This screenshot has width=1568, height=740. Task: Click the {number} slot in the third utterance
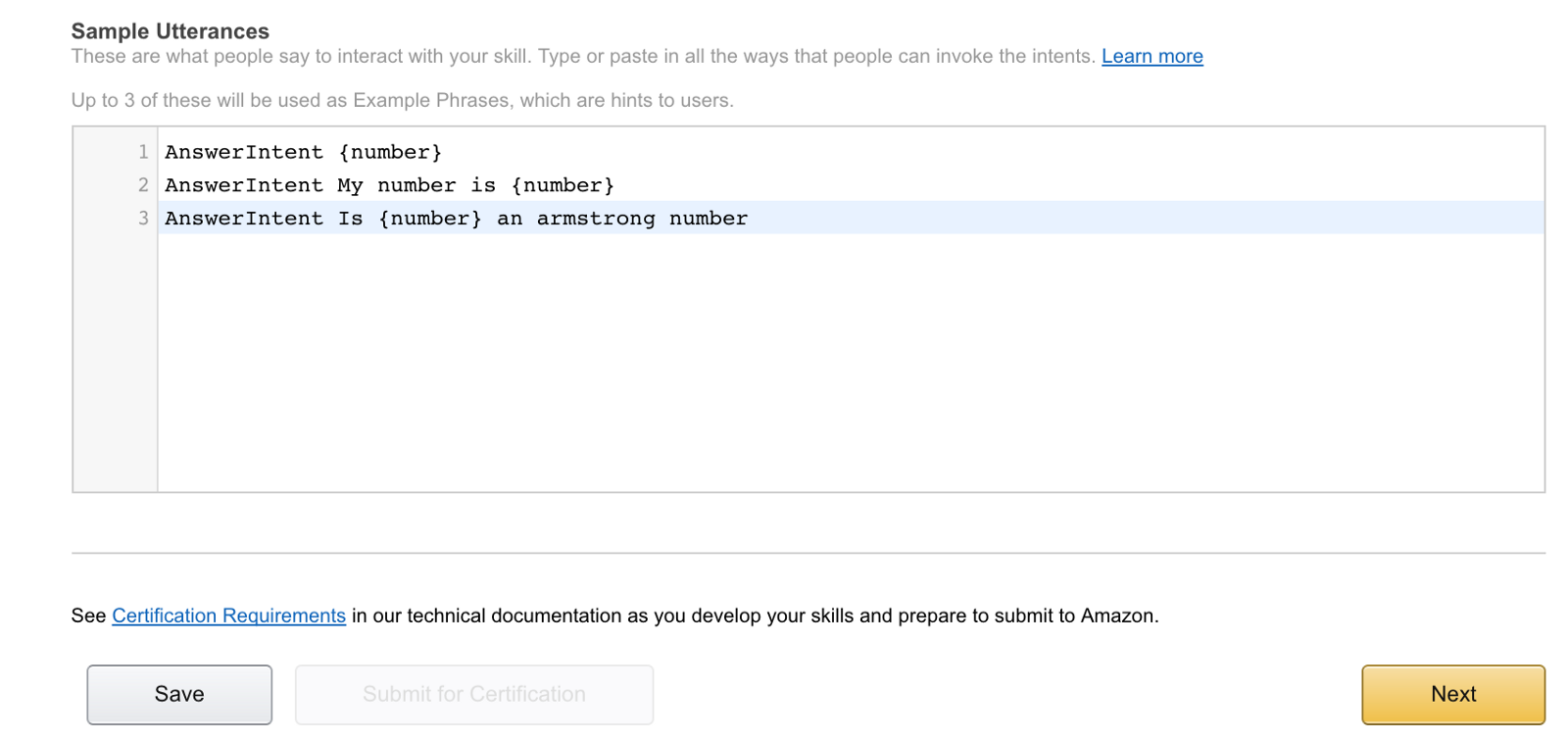pos(430,219)
